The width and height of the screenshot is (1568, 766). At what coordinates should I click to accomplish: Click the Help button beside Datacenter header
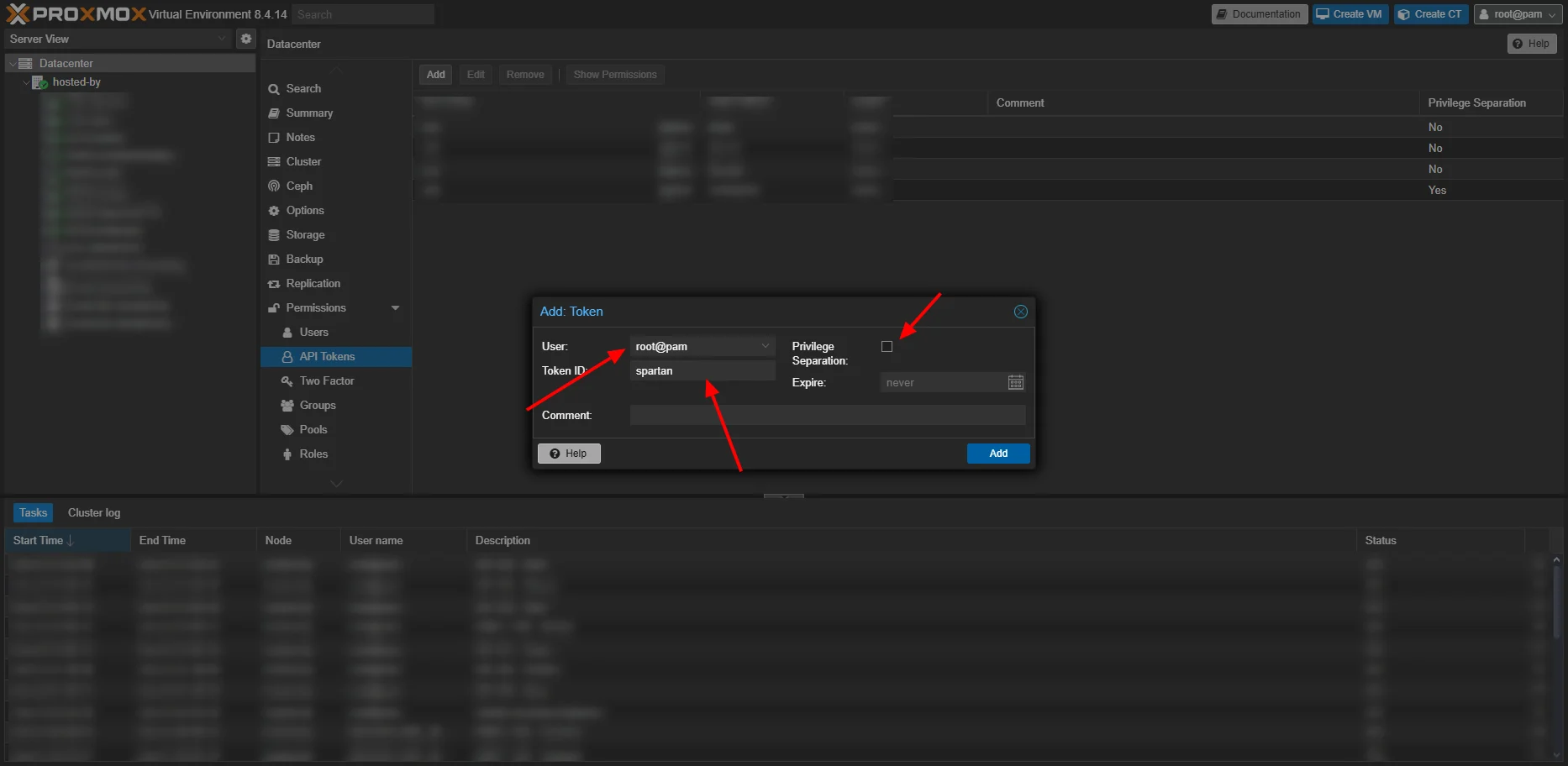click(x=1532, y=44)
